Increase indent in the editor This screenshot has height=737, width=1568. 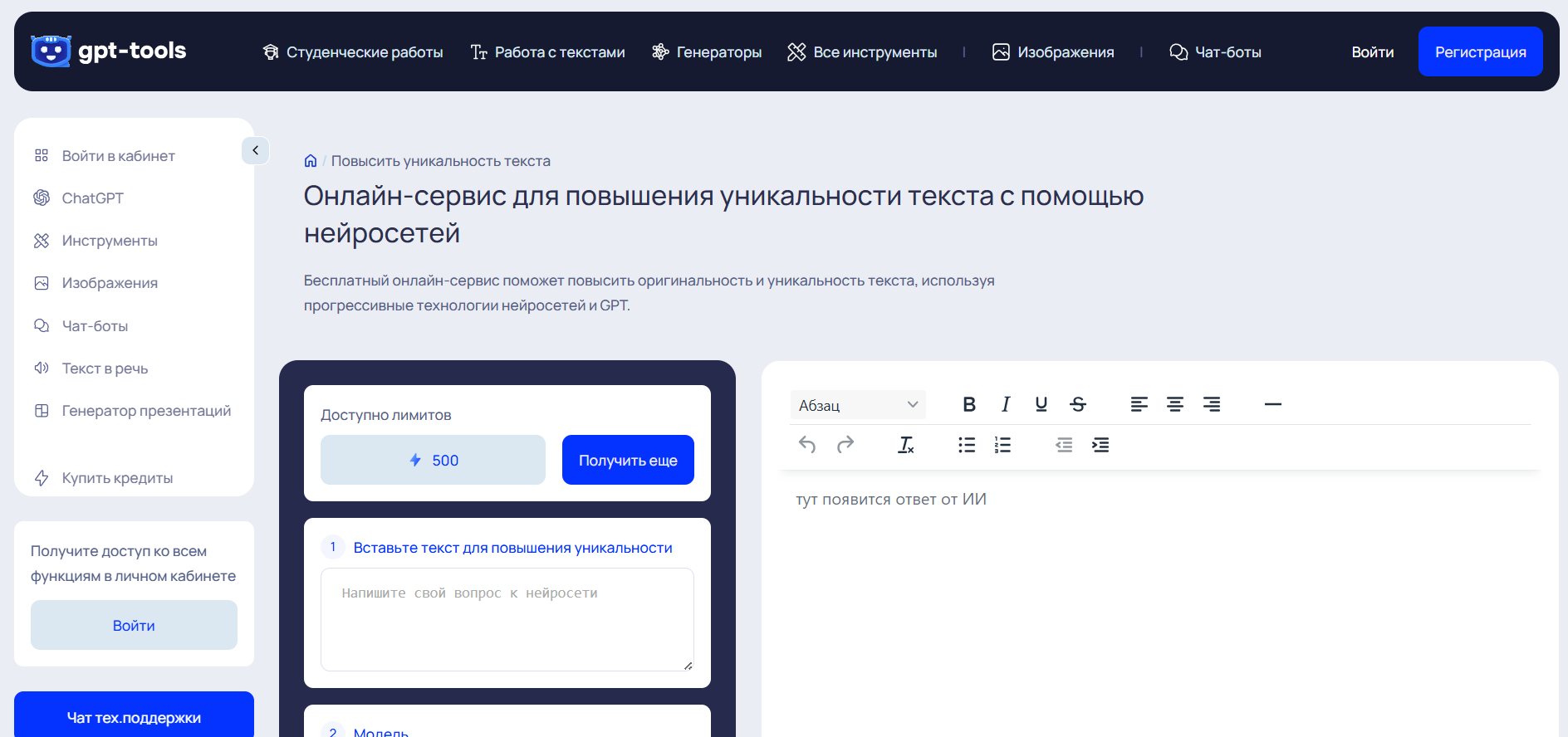pyautogui.click(x=1100, y=445)
